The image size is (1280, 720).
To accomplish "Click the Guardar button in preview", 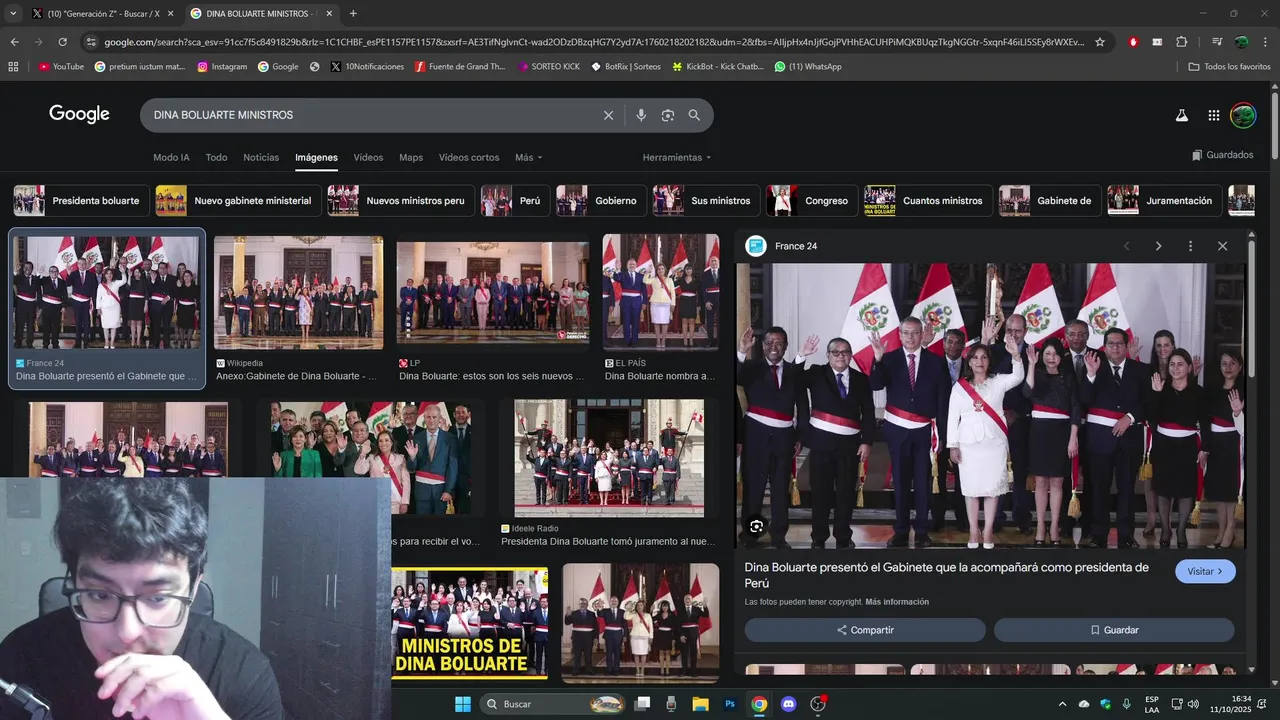I will point(1114,630).
